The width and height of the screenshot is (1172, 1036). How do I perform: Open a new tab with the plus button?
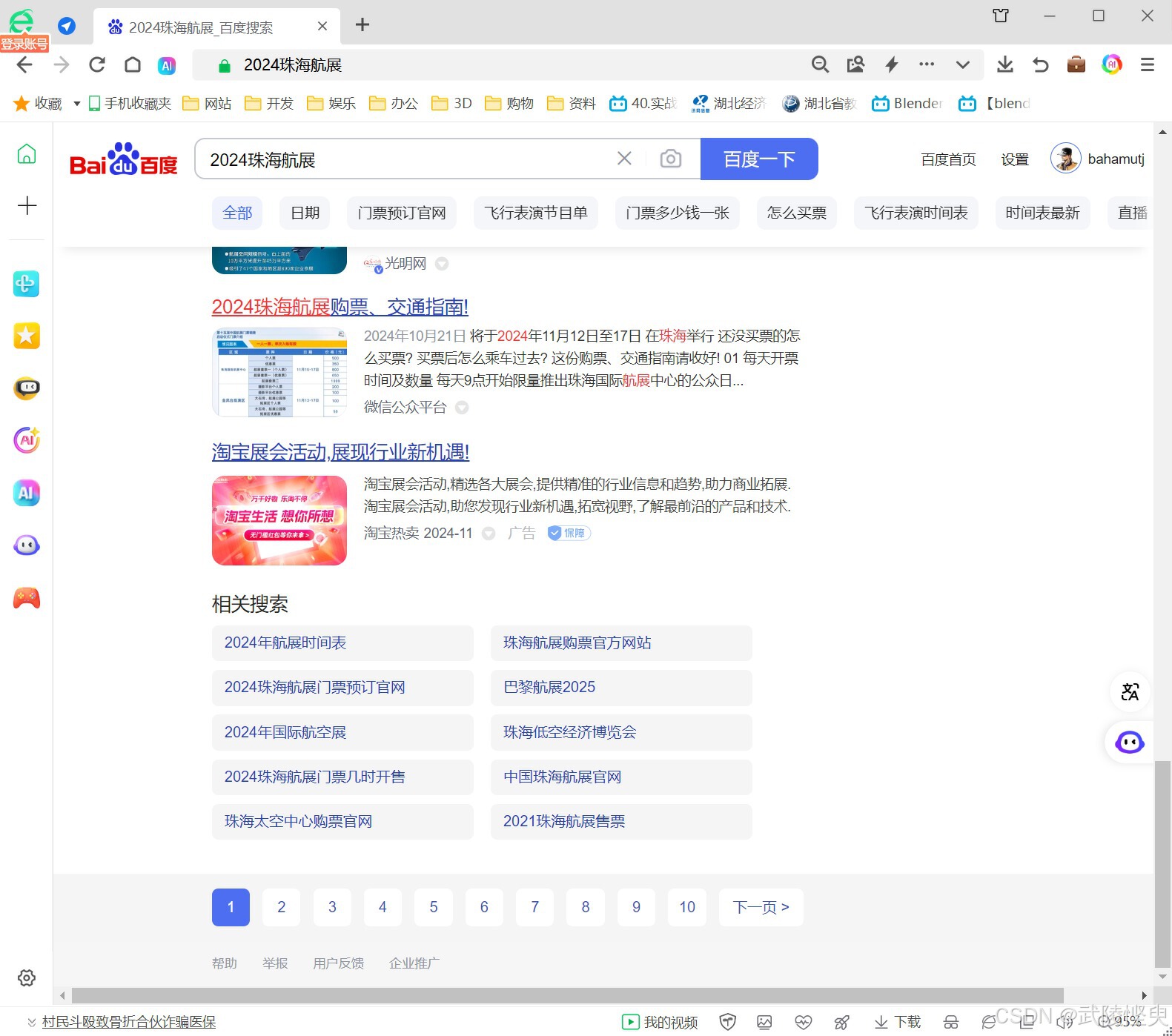pos(362,25)
